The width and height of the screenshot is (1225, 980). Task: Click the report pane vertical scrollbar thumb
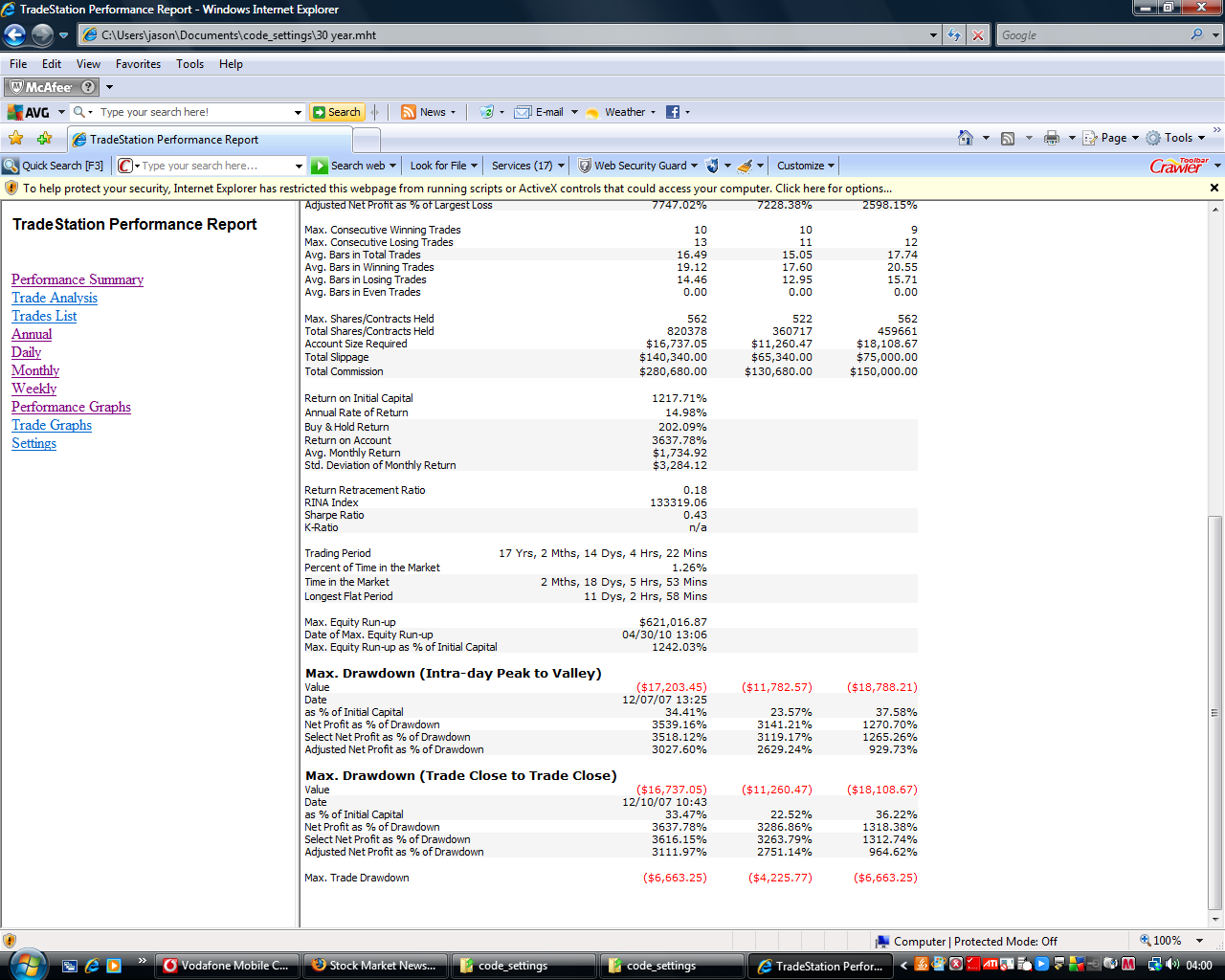(x=1214, y=713)
